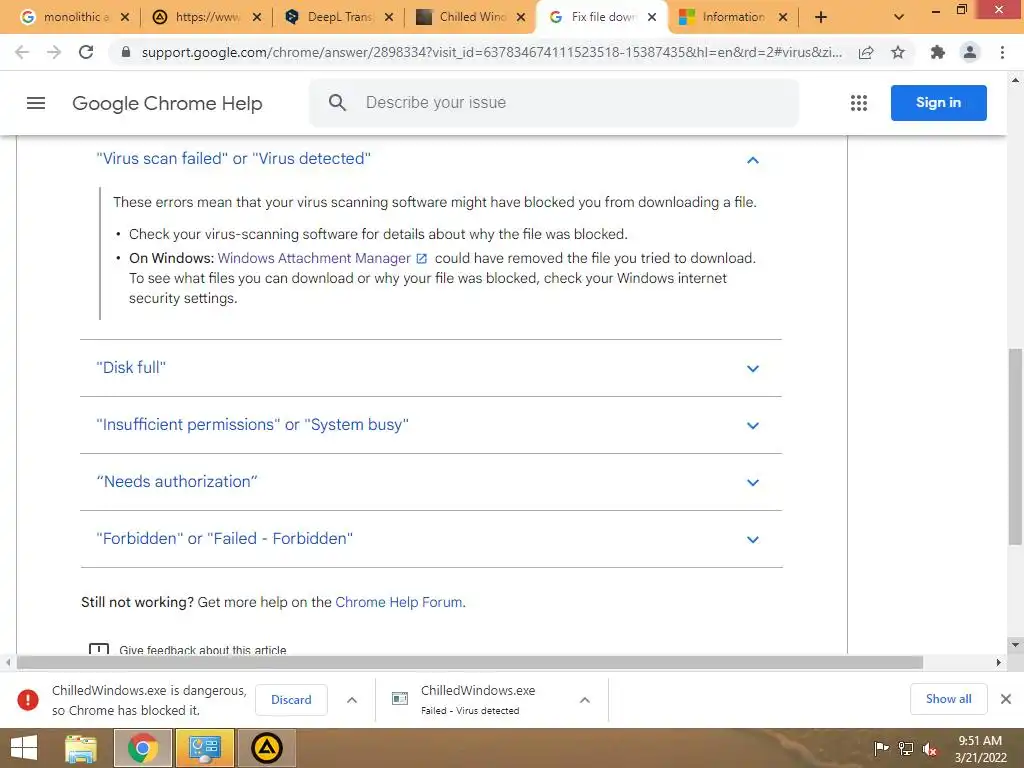This screenshot has height=768, width=1024.
Task: Open the yellow triangle app in taskbar
Action: pos(266,748)
